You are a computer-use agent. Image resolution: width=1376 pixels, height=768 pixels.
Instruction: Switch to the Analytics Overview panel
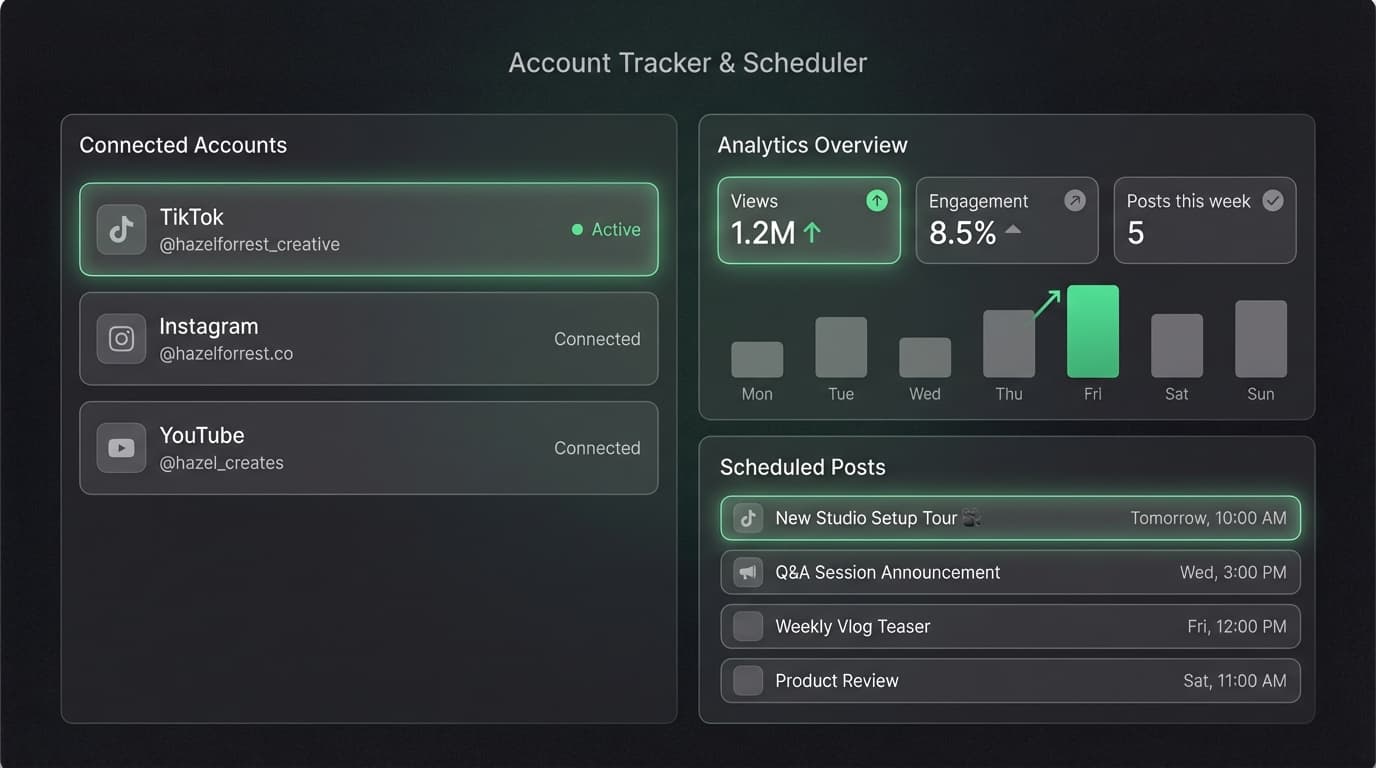(812, 144)
